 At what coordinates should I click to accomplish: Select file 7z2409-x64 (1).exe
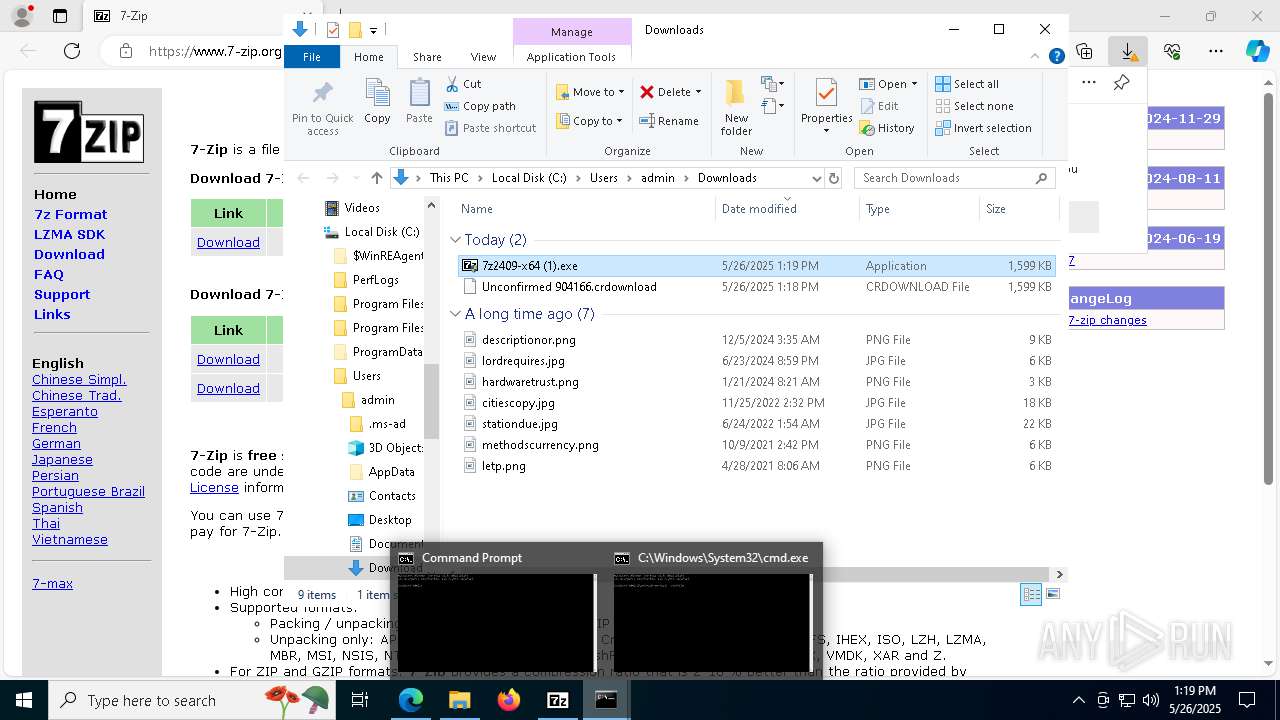[x=756, y=266]
